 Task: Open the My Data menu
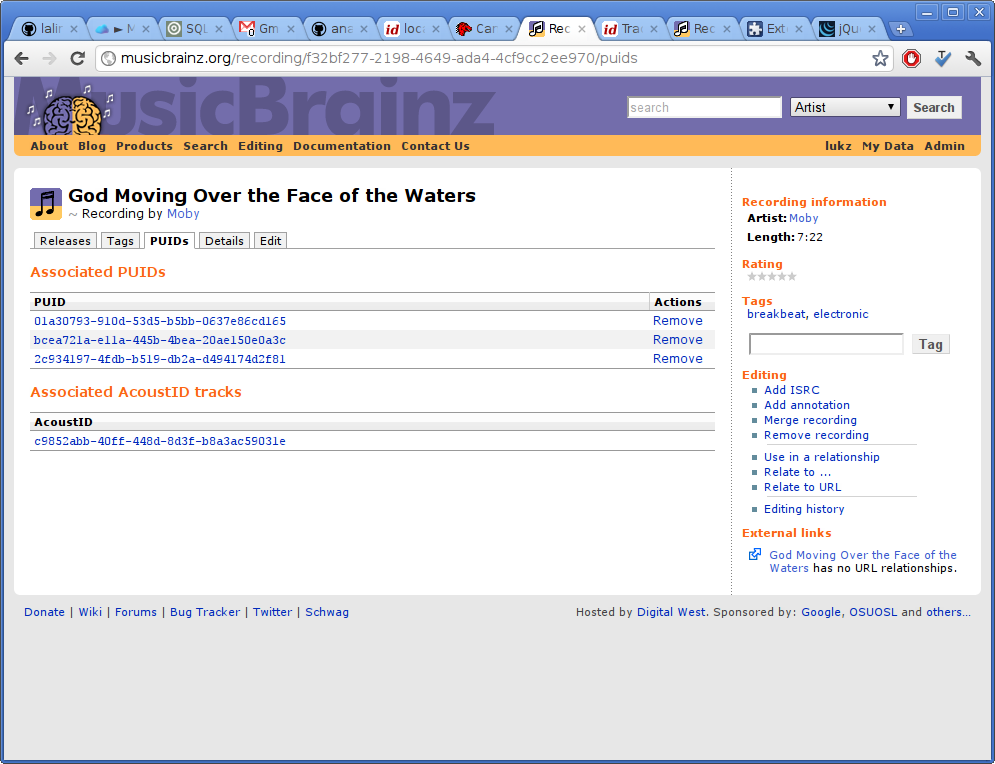coord(888,146)
